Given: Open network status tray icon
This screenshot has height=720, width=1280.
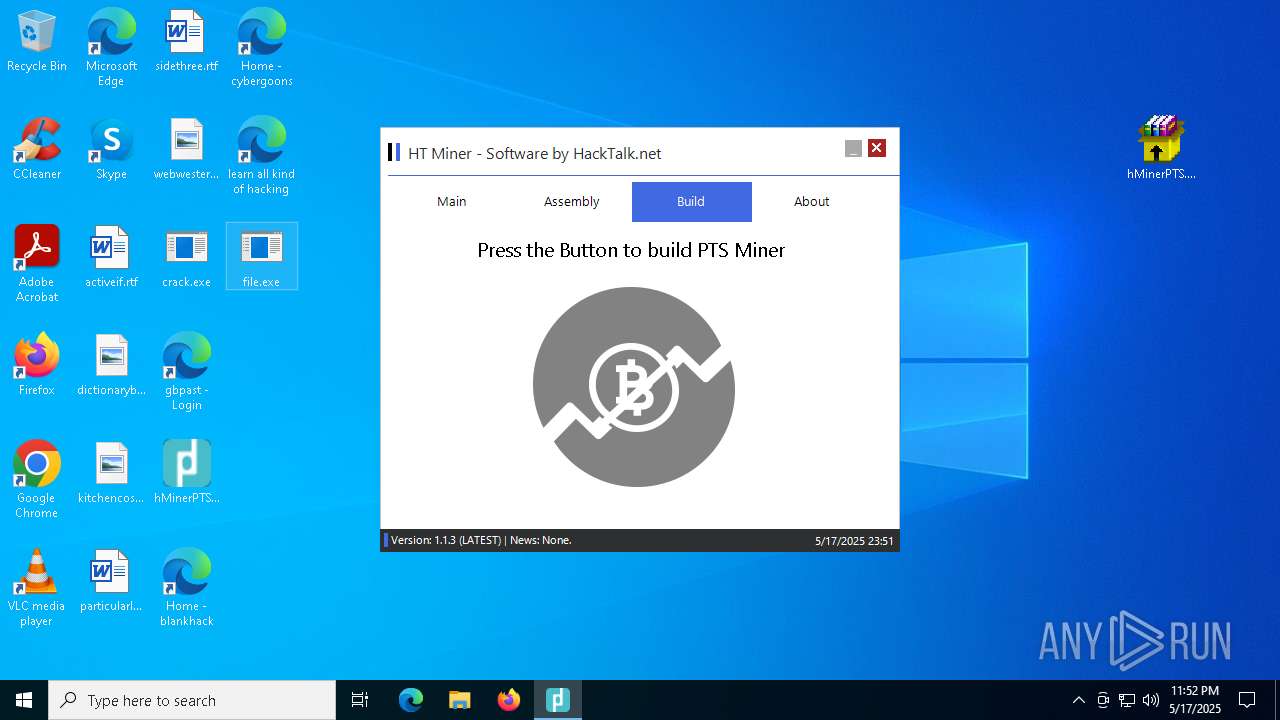Looking at the screenshot, I should tap(1127, 700).
